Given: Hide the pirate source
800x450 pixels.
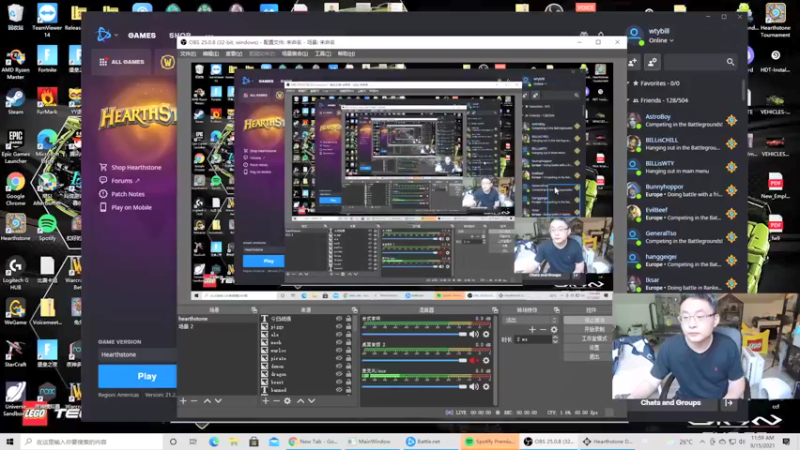Looking at the screenshot, I should click(x=339, y=358).
